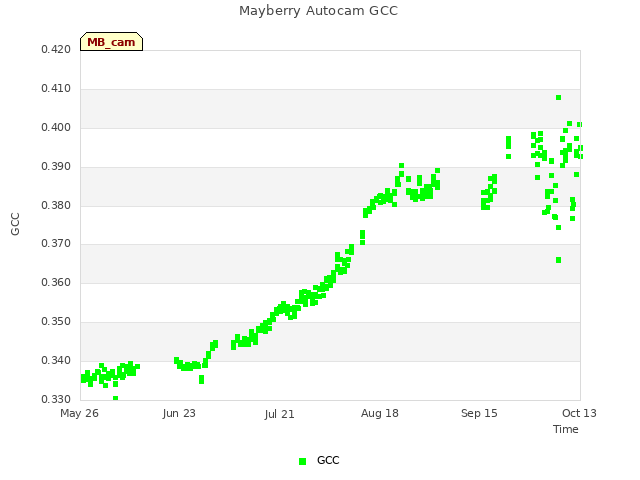Select the isolated October point near 0.366
The width and height of the screenshot is (640, 480).
558,260
